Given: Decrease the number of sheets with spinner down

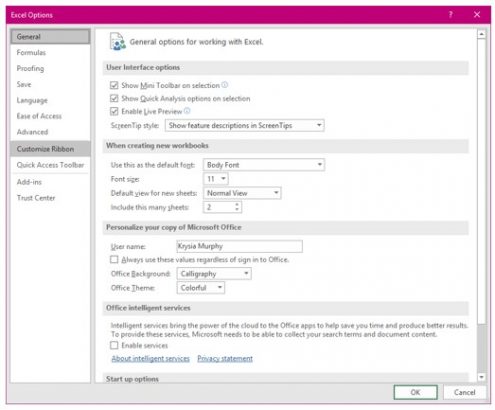Looking at the screenshot, I should tap(237, 209).
